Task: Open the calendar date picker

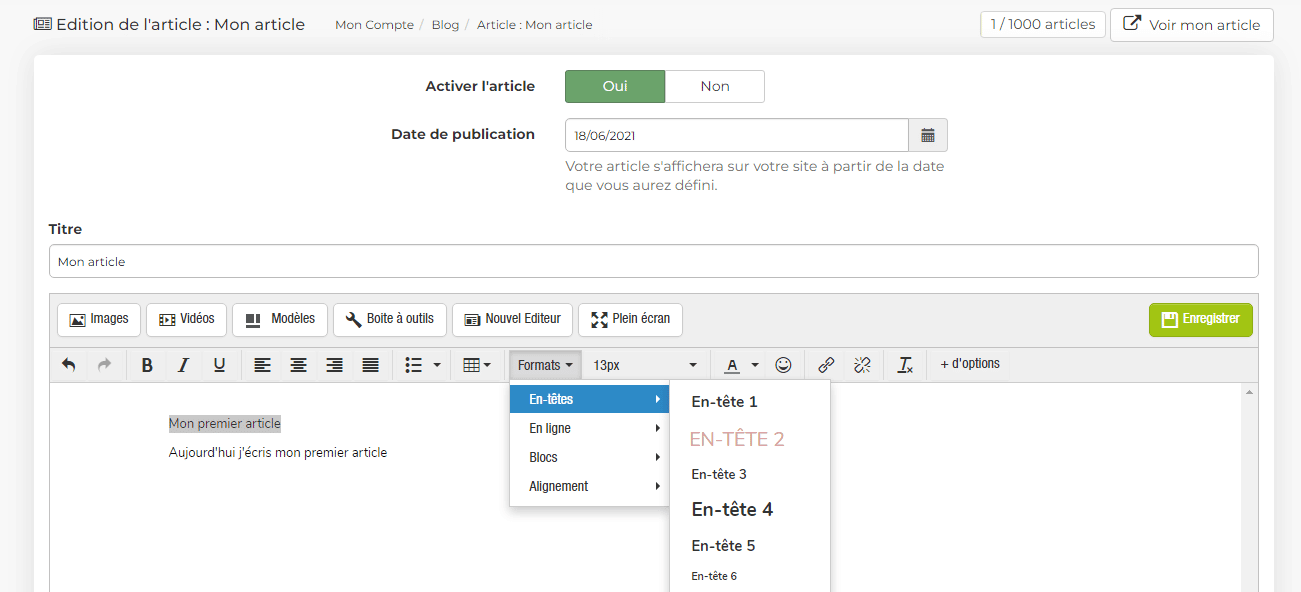Action: [928, 135]
